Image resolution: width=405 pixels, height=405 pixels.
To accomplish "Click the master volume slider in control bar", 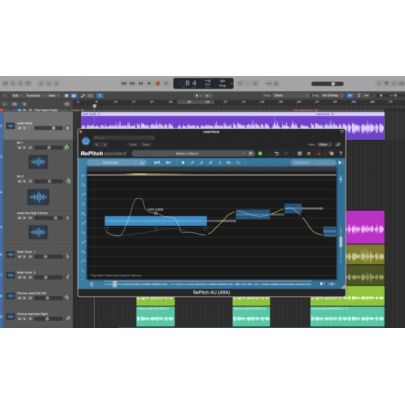I will tap(327, 84).
